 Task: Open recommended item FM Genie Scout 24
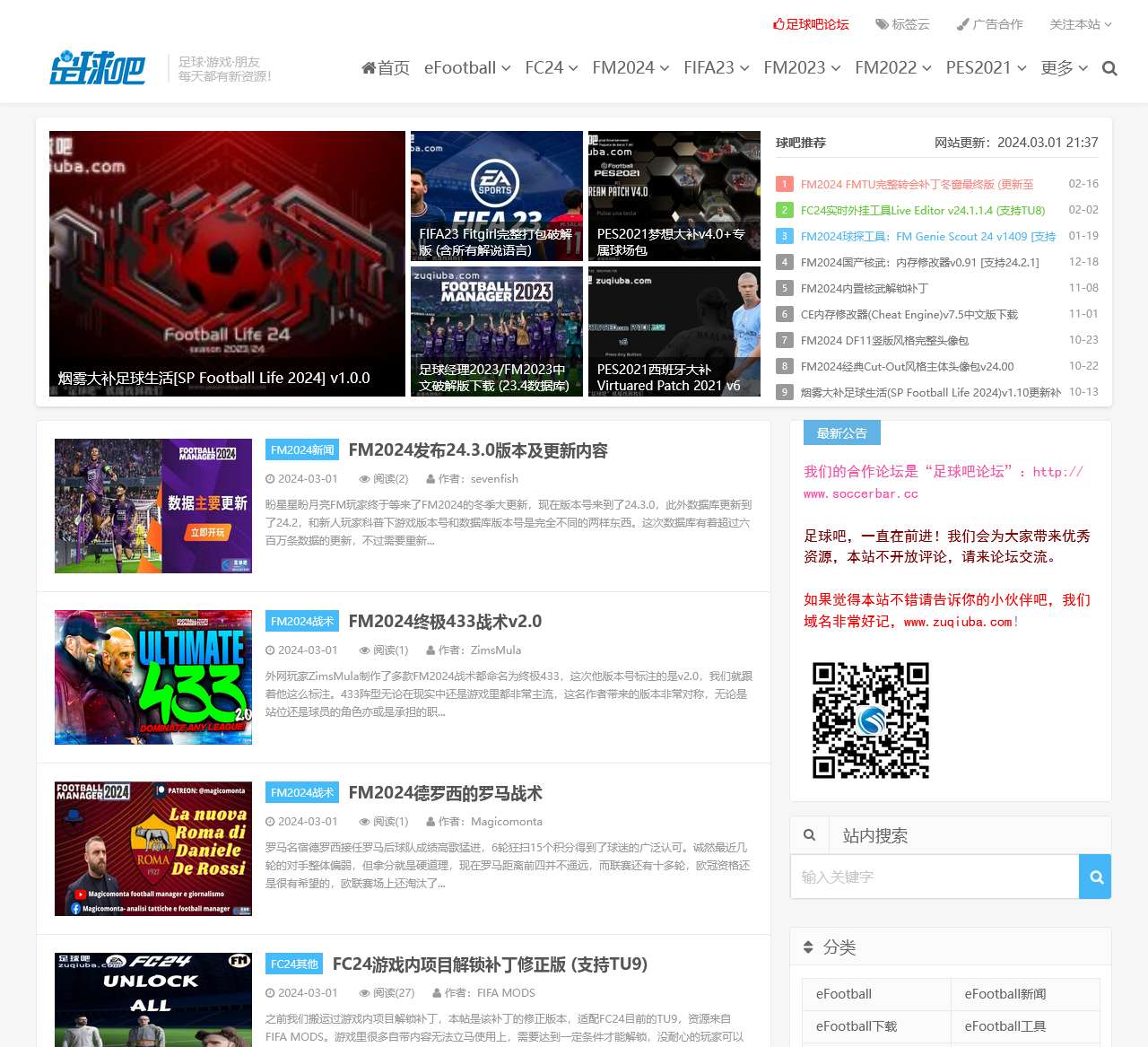point(928,236)
